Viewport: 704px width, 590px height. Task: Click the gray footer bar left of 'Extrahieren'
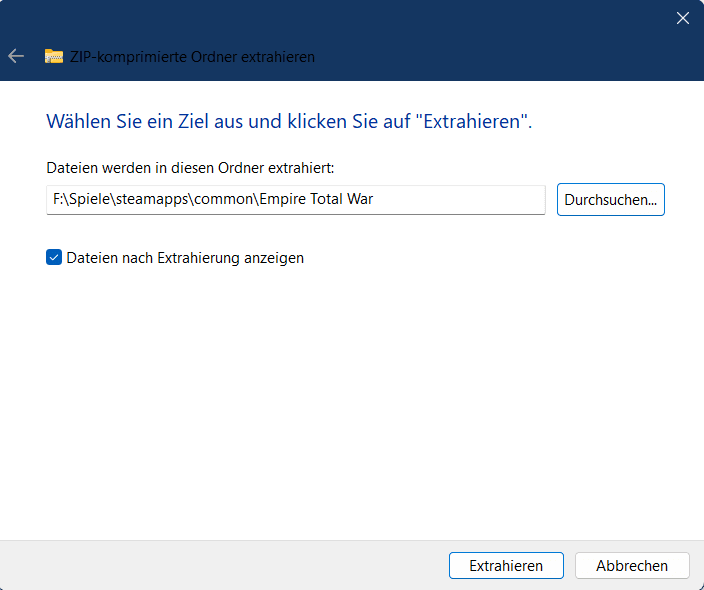tap(220, 565)
